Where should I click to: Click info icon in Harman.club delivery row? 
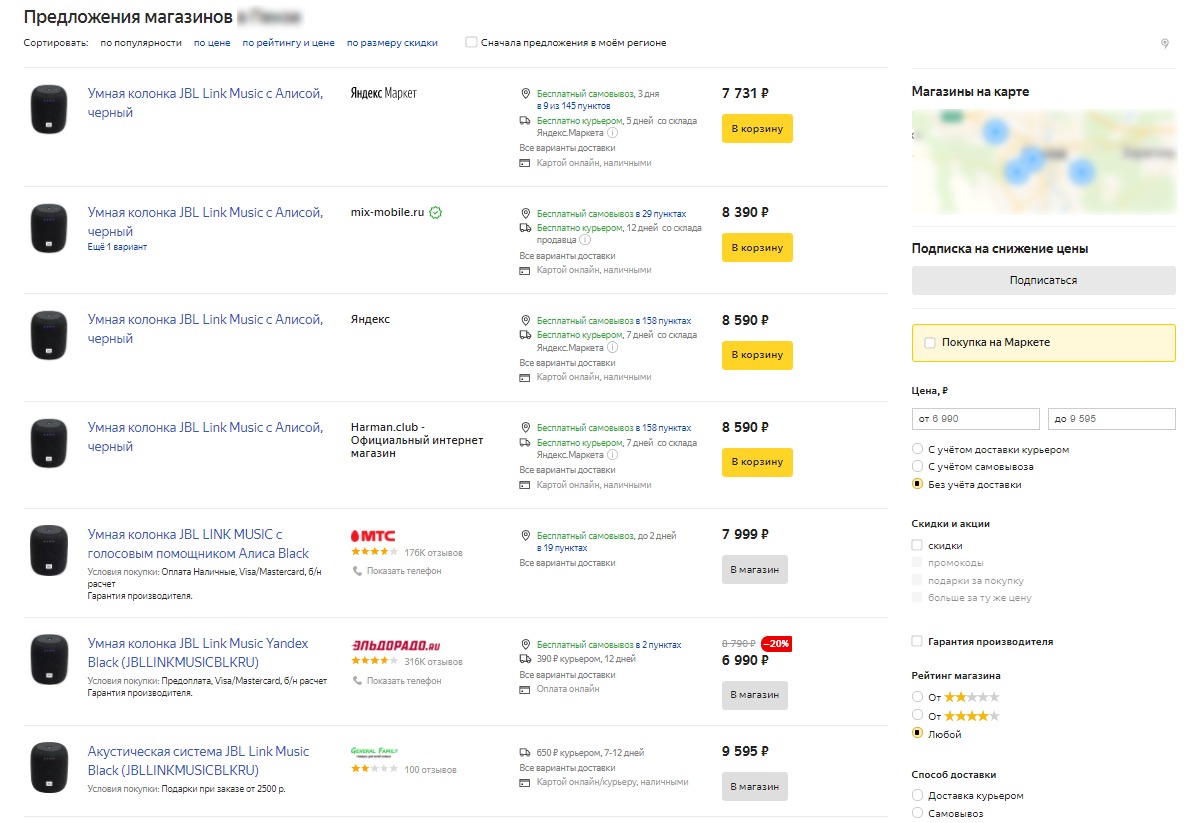612,455
